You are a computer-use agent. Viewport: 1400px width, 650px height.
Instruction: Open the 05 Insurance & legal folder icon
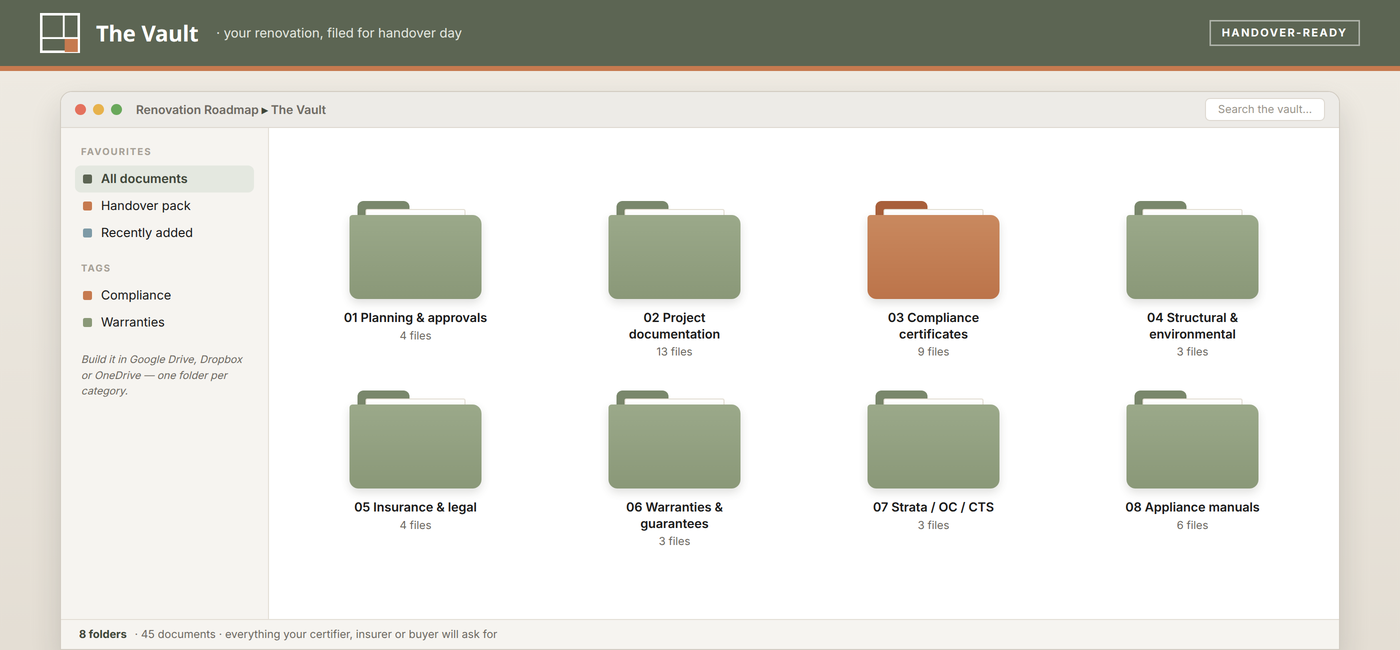pos(415,440)
